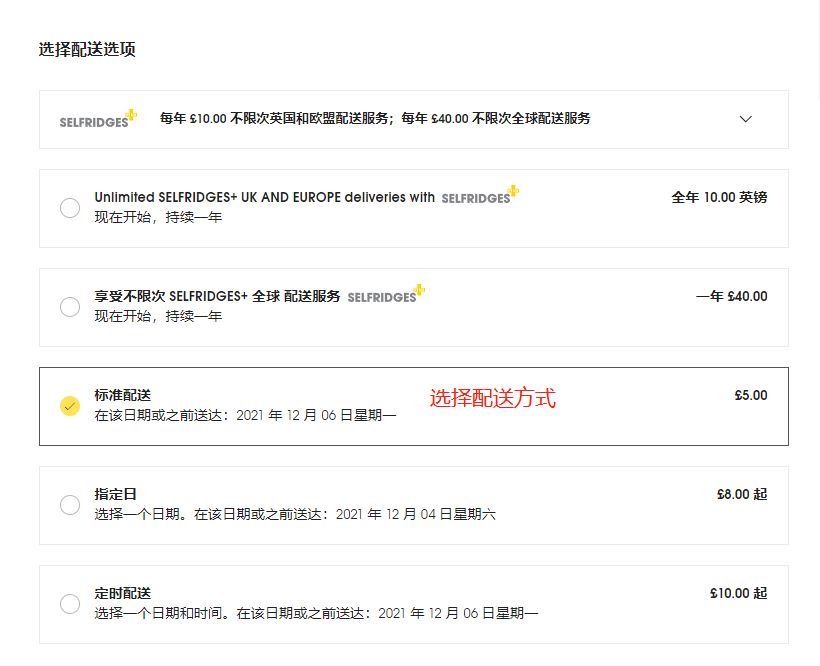This screenshot has height=666, width=820.
Task: Click 现在开始，持续一年 under the 全球 option
Action: (x=158, y=316)
